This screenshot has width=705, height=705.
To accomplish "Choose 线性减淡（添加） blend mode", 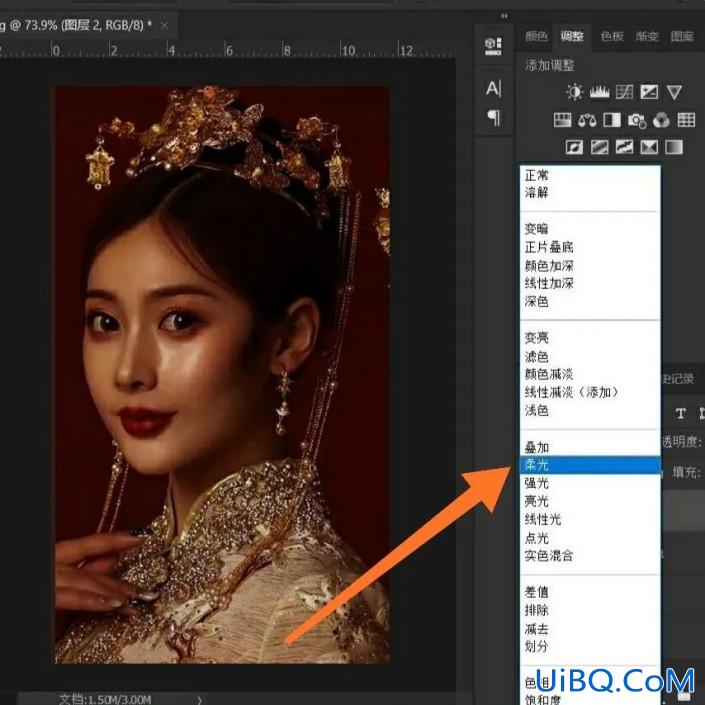I will coord(590,392).
